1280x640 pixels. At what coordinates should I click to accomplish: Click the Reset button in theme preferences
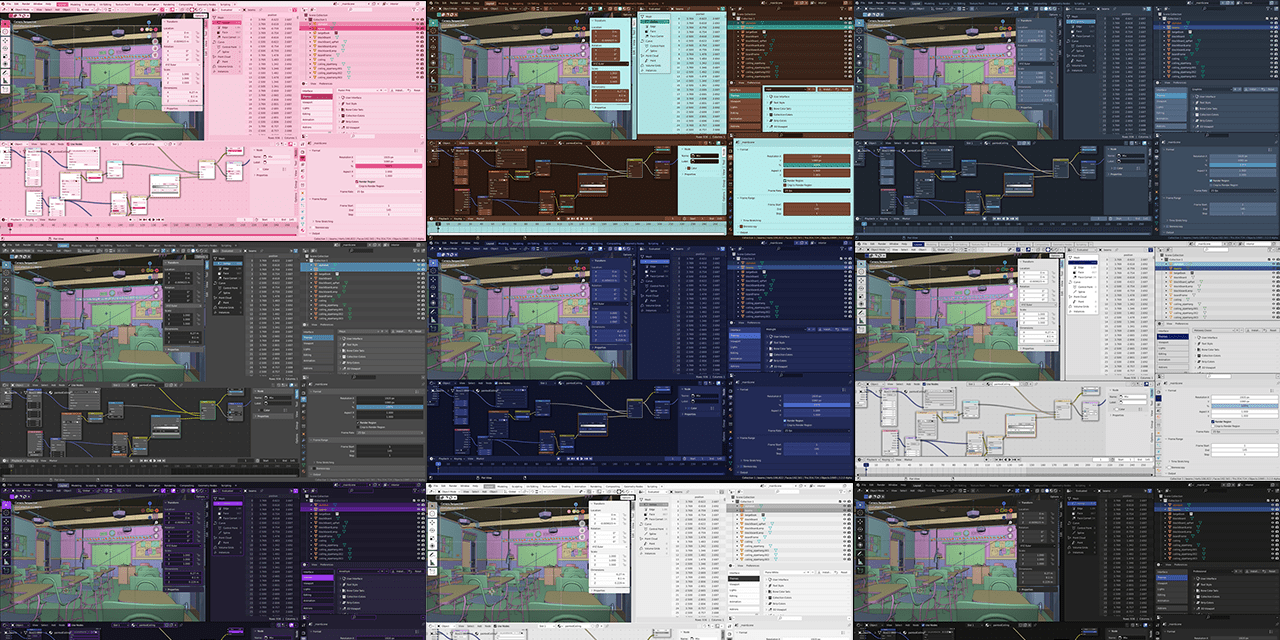click(x=418, y=90)
